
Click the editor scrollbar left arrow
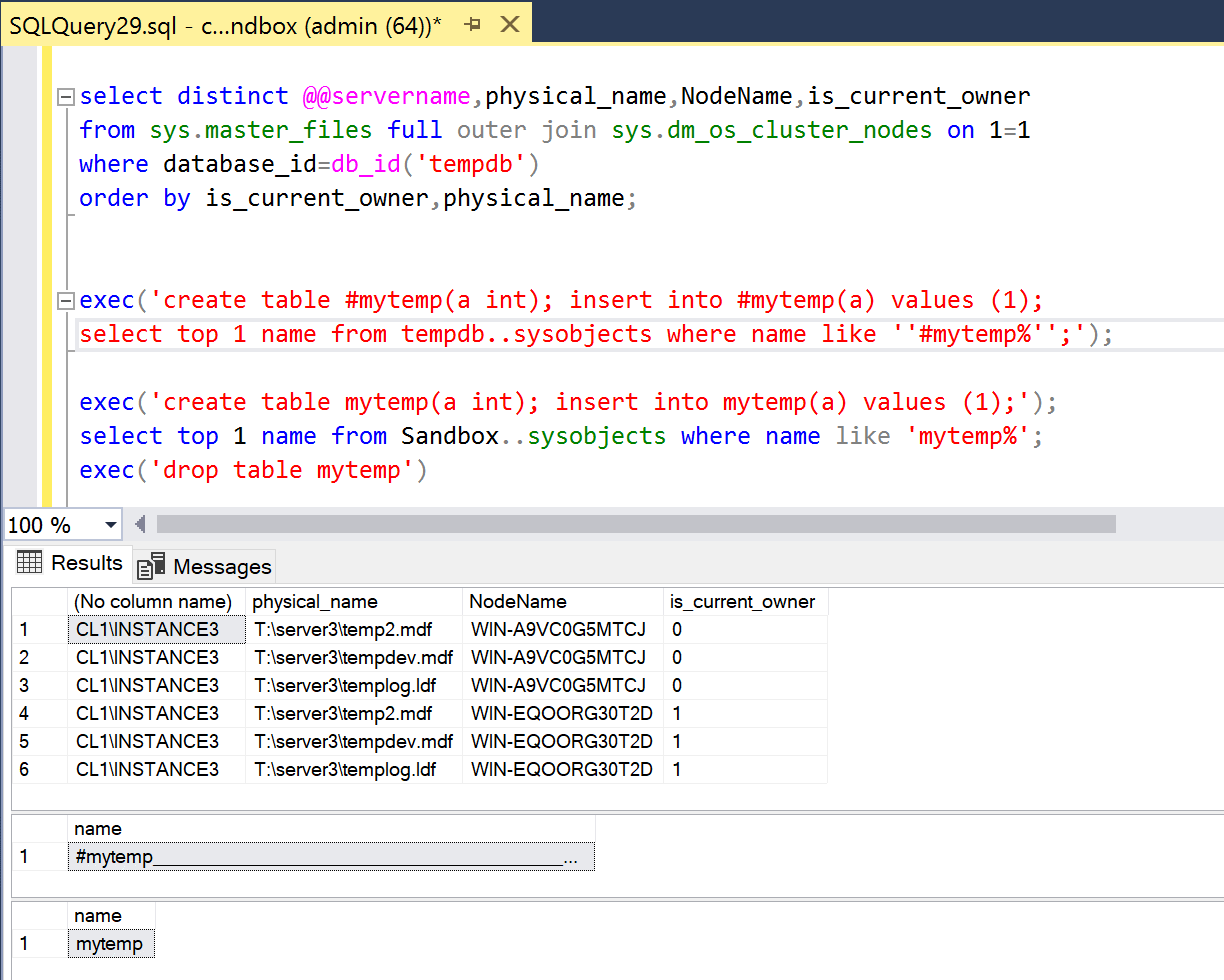[x=140, y=525]
